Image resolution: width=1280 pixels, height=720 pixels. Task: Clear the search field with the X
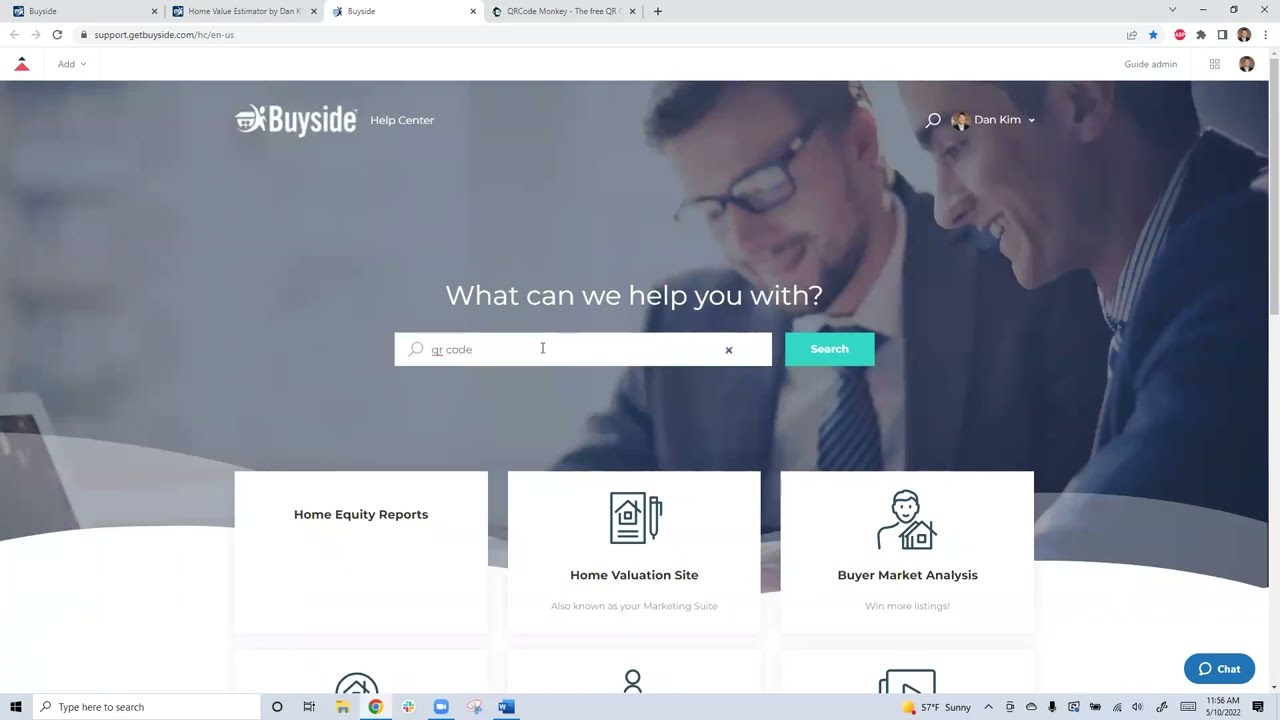[x=728, y=350]
